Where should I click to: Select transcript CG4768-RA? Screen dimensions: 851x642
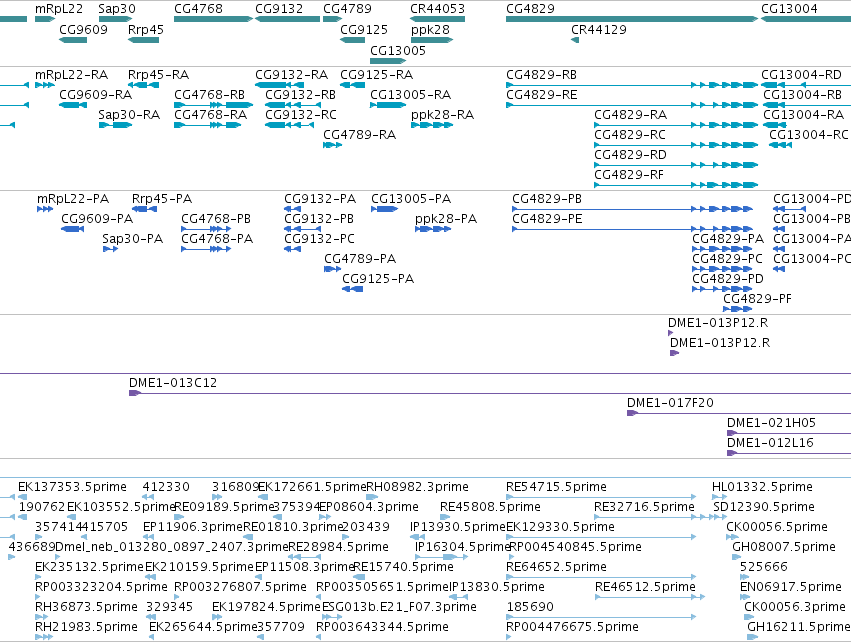(211, 115)
